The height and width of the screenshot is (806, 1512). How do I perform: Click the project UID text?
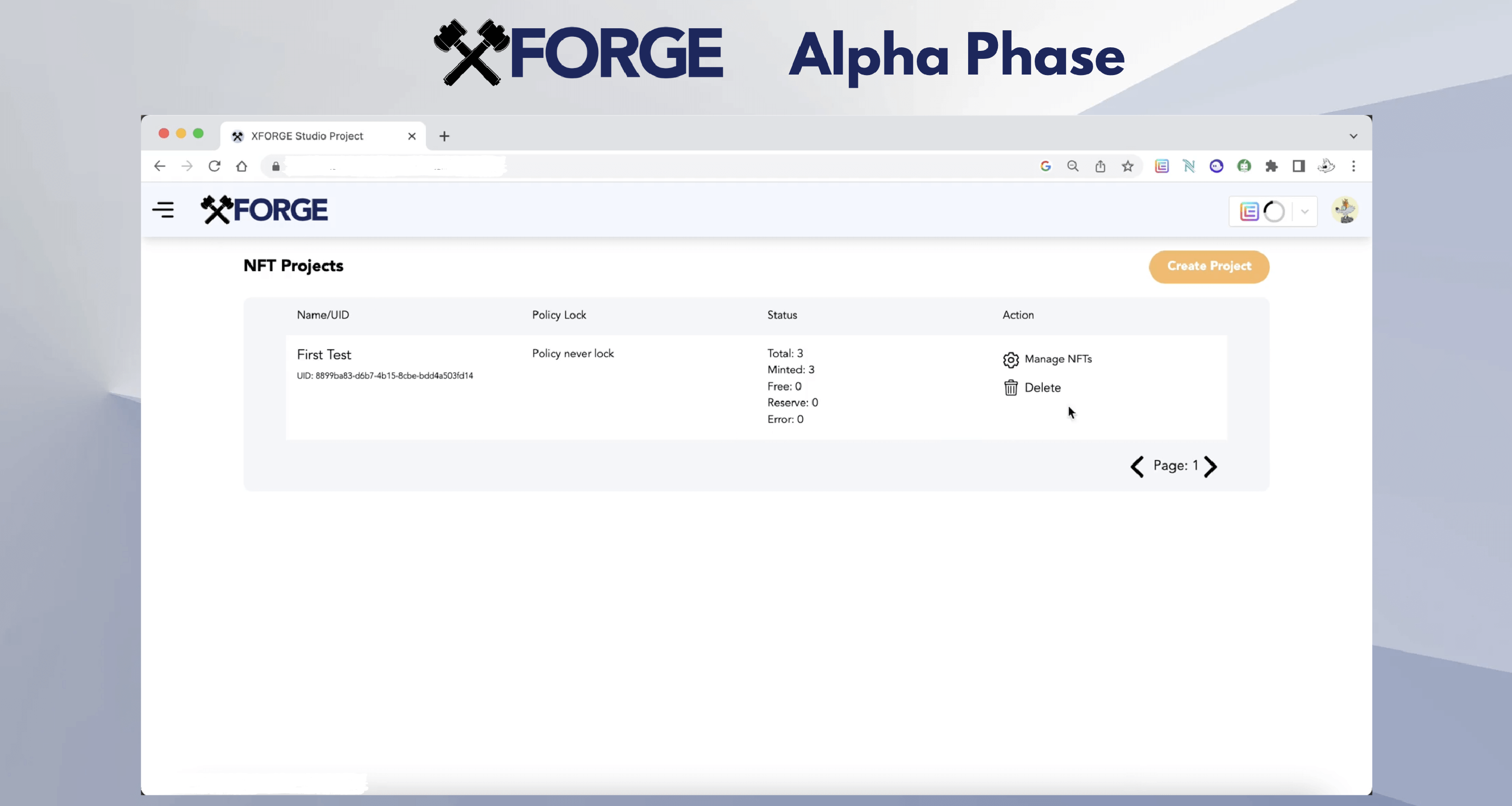click(385, 376)
